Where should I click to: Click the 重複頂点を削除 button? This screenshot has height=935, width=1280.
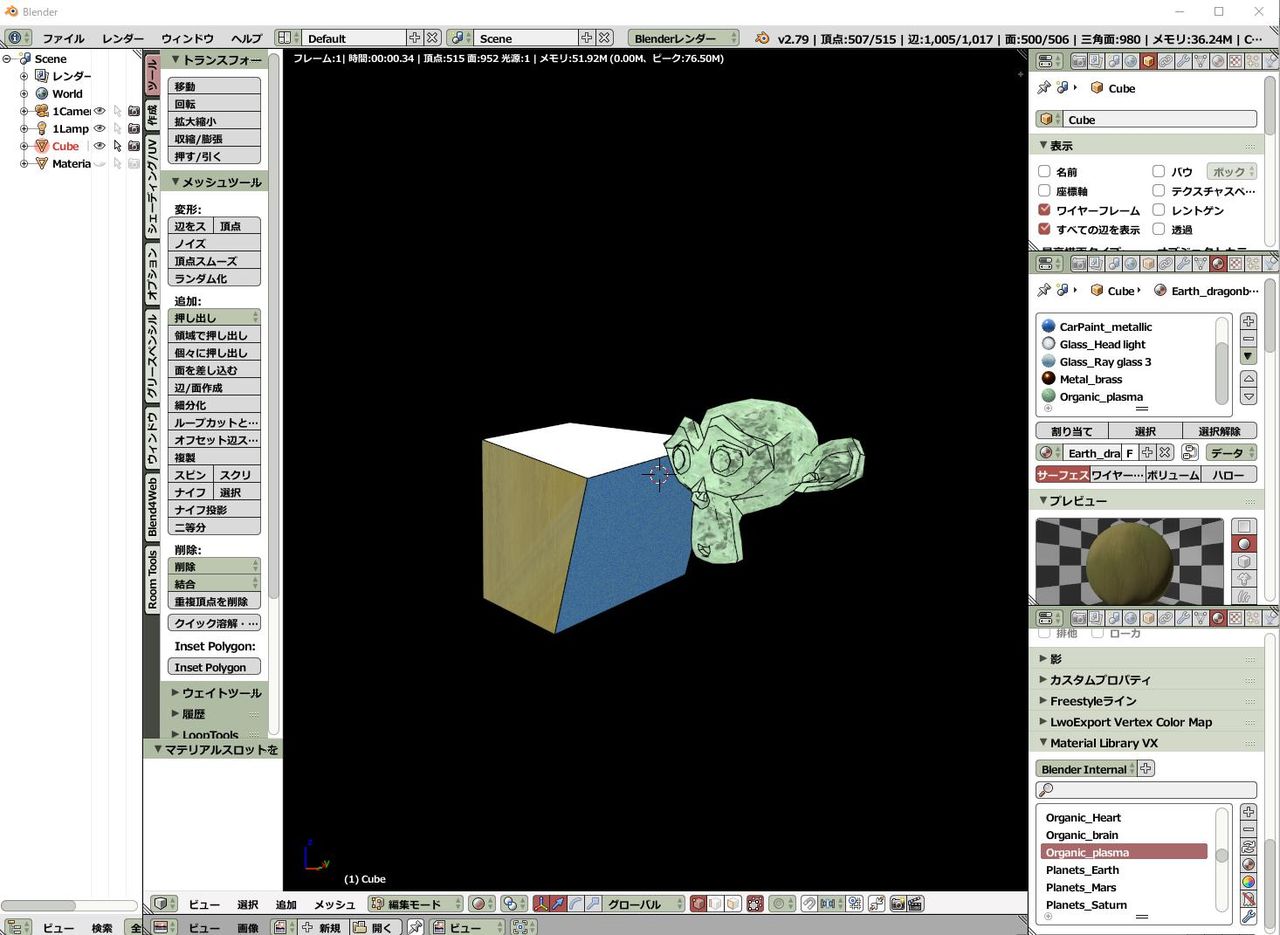pos(215,601)
